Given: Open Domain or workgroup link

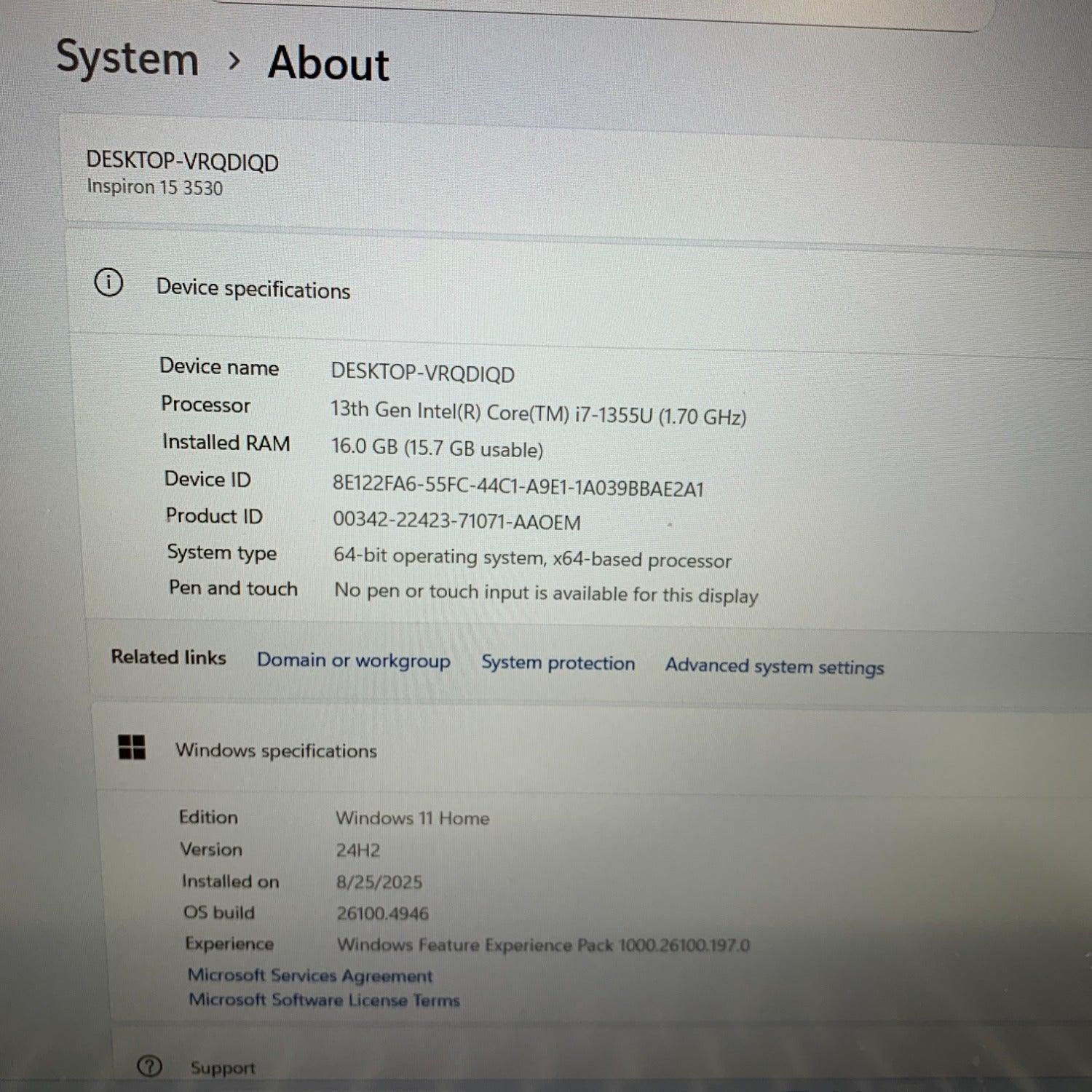Looking at the screenshot, I should coord(354,661).
